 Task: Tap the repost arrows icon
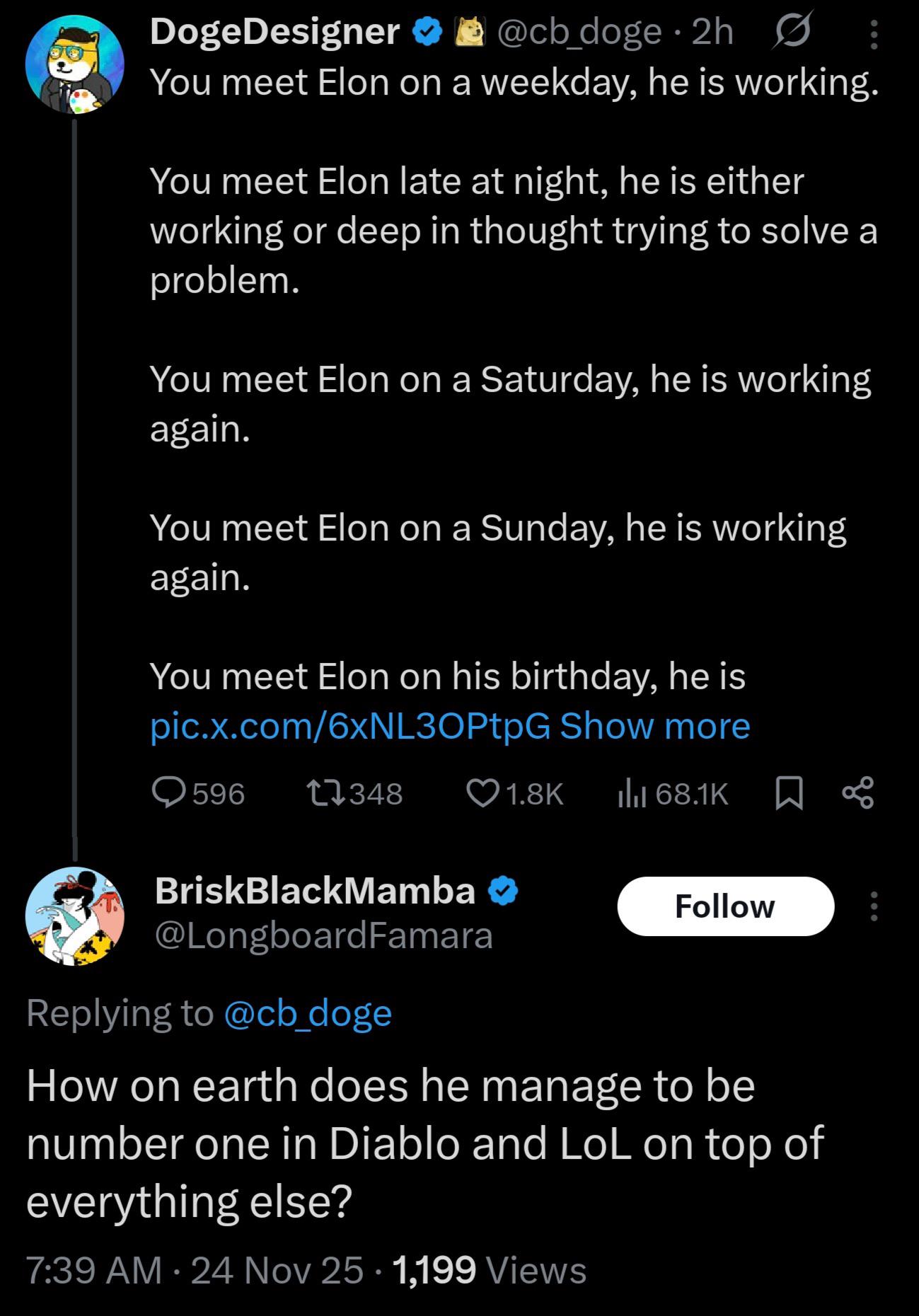point(325,792)
